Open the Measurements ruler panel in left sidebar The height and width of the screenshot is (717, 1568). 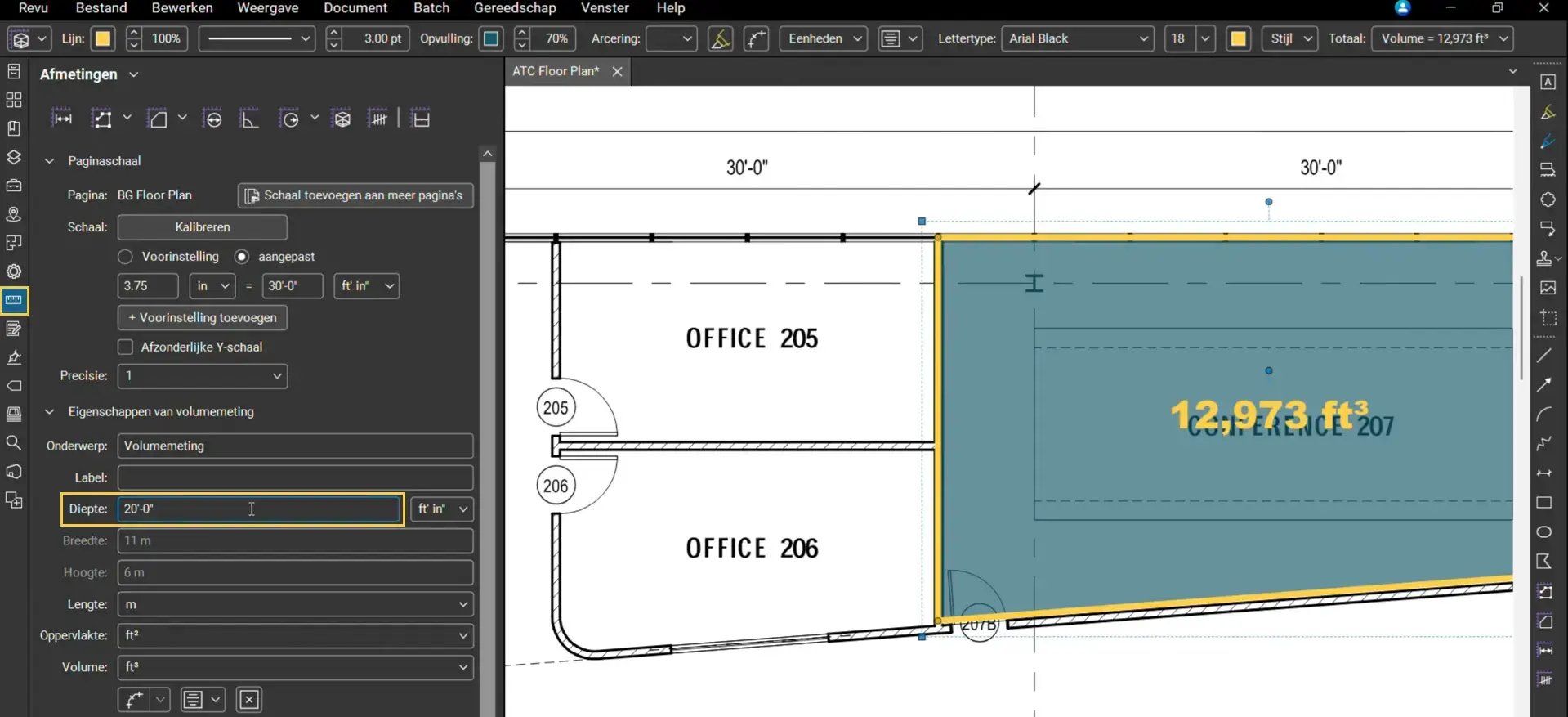click(x=14, y=300)
